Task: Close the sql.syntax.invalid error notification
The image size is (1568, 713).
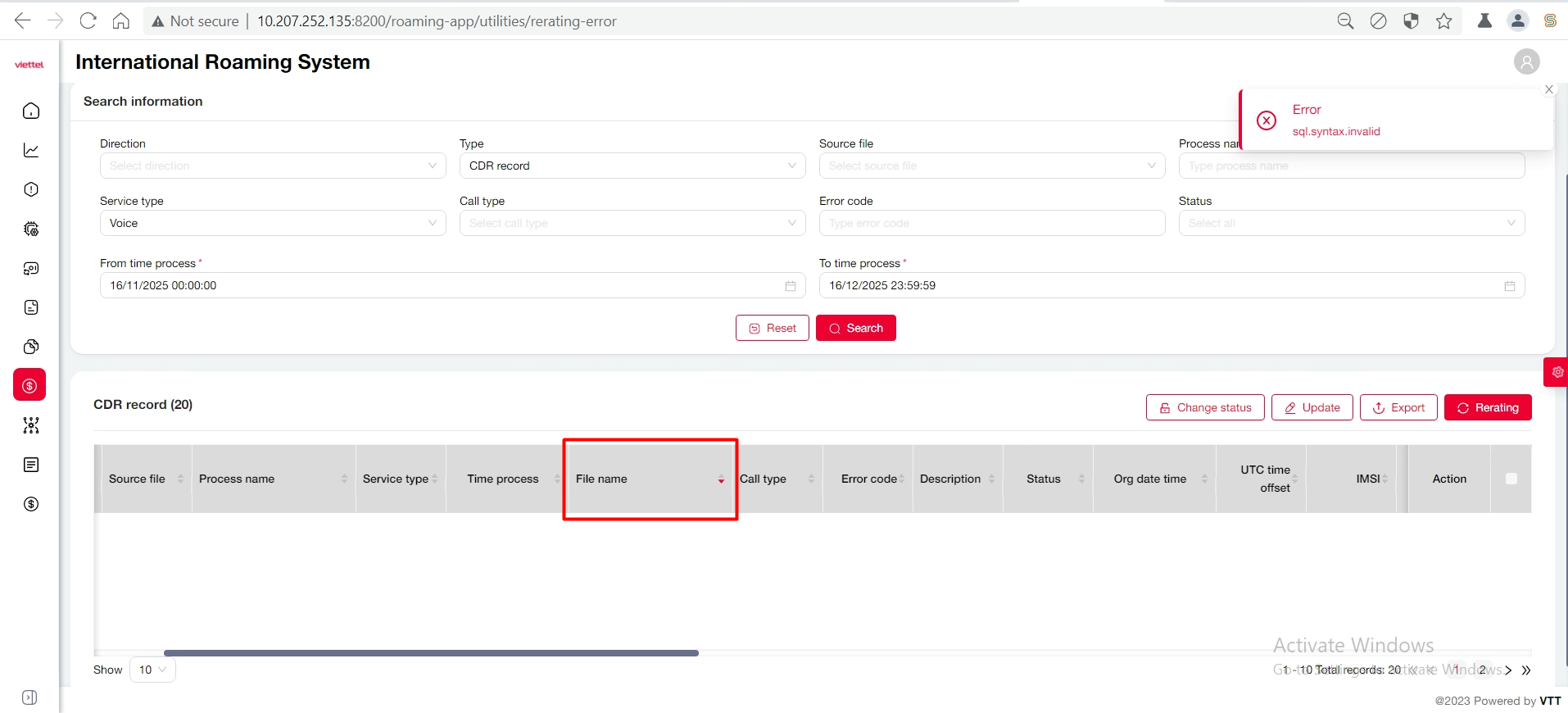Action: (x=1548, y=89)
